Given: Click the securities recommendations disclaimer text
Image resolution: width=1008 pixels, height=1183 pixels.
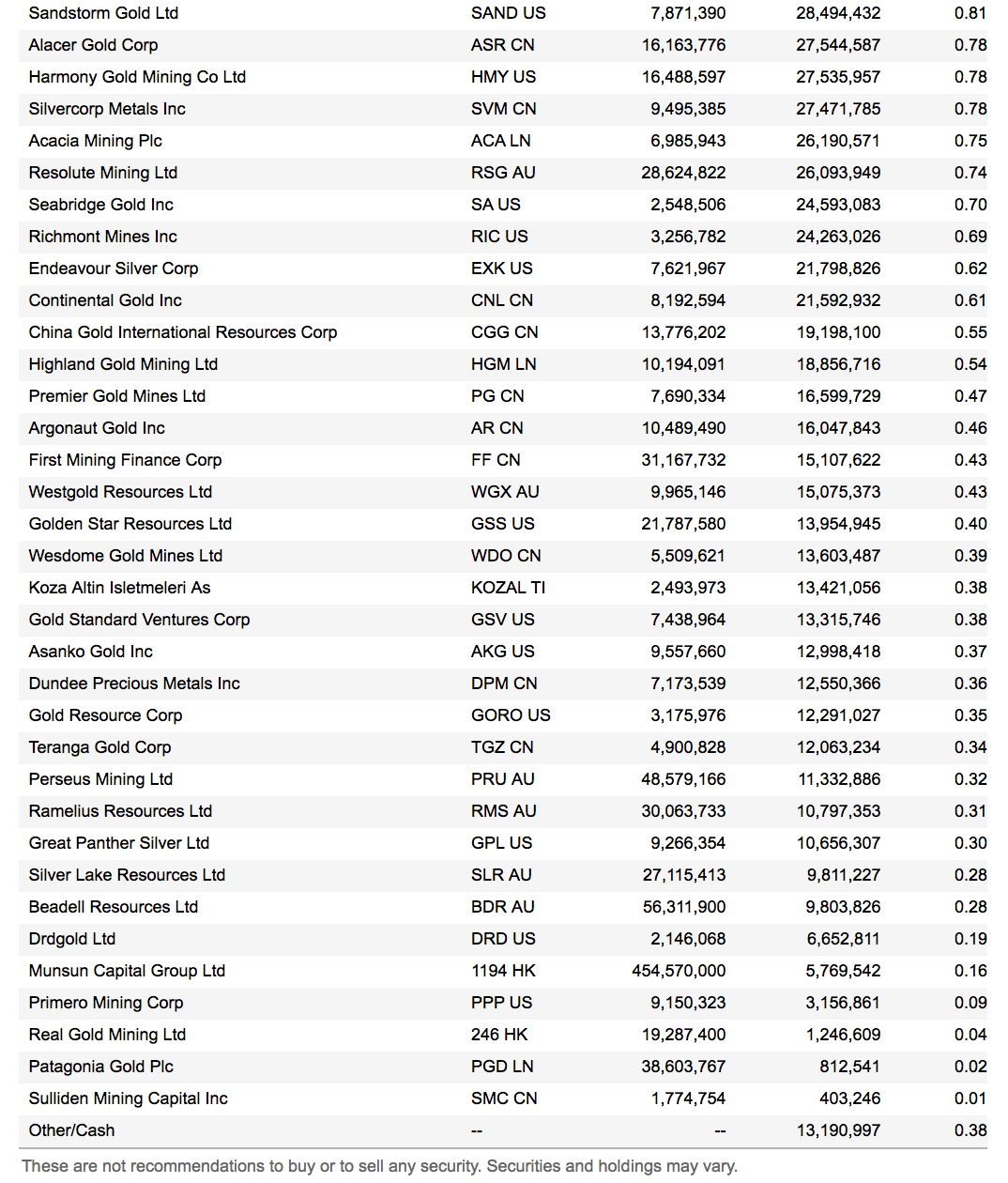Looking at the screenshot, I should (379, 1166).
